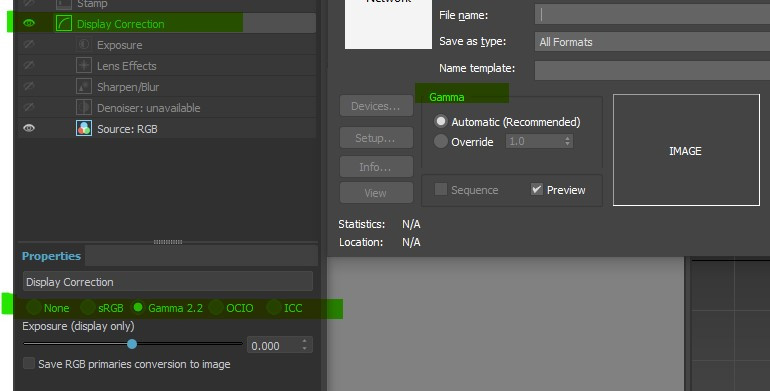Image resolution: width=770 pixels, height=391 pixels.
Task: Click into the File name field
Action: [x=652, y=15]
